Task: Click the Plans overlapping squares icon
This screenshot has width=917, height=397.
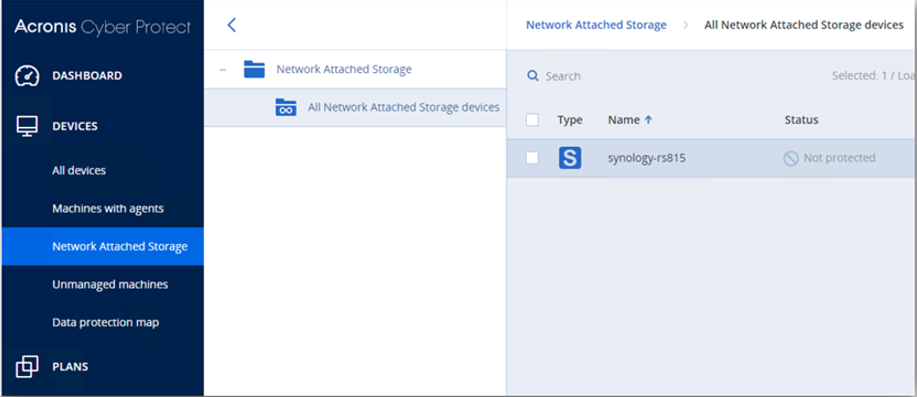Action: (x=27, y=367)
